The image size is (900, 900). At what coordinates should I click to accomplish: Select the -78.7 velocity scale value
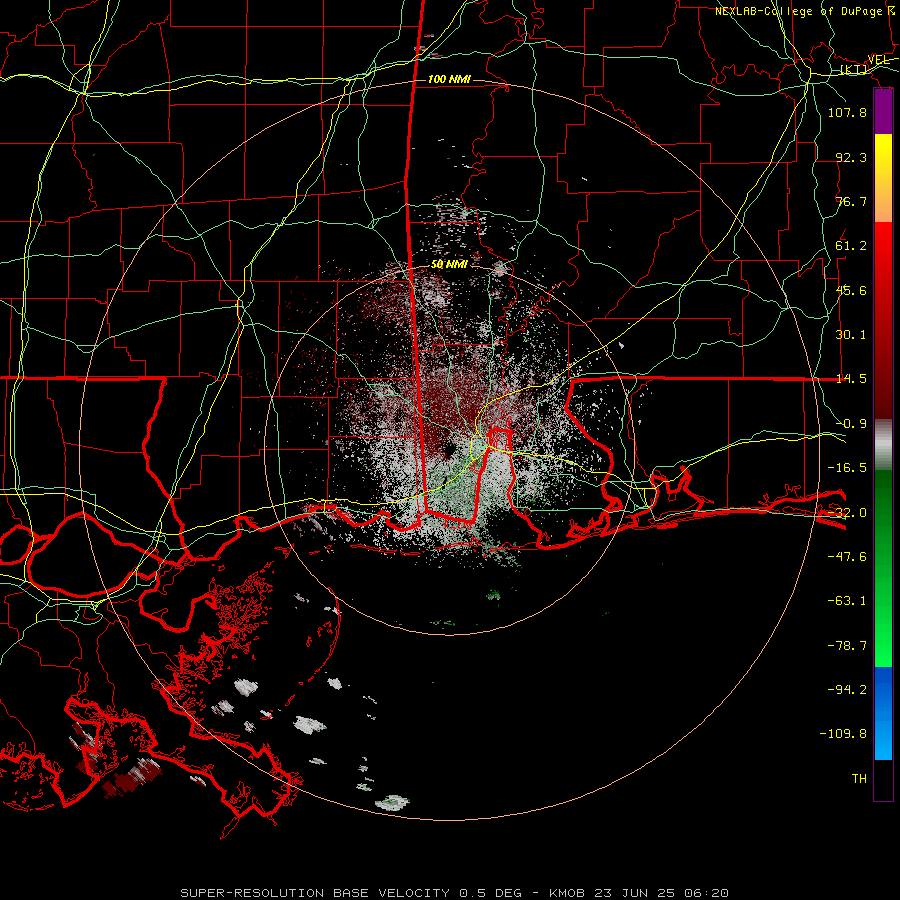tap(847, 646)
